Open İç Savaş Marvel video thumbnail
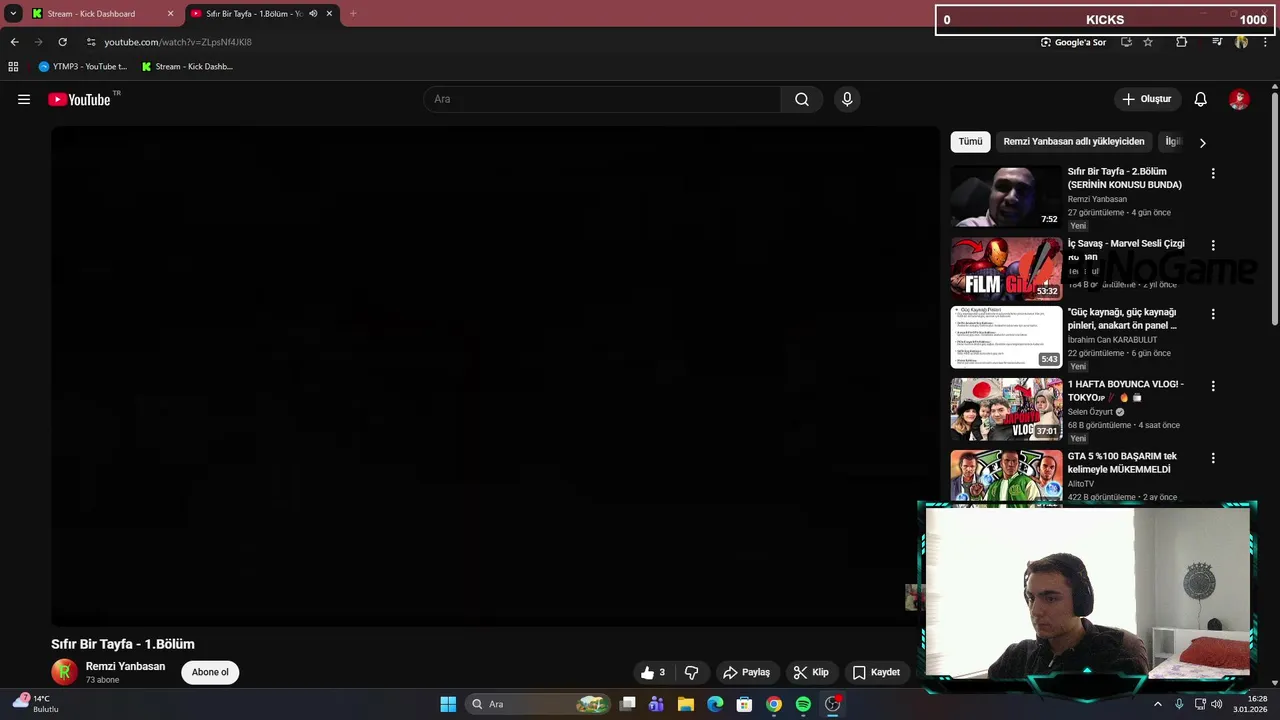The image size is (1280, 720). coord(1006,269)
